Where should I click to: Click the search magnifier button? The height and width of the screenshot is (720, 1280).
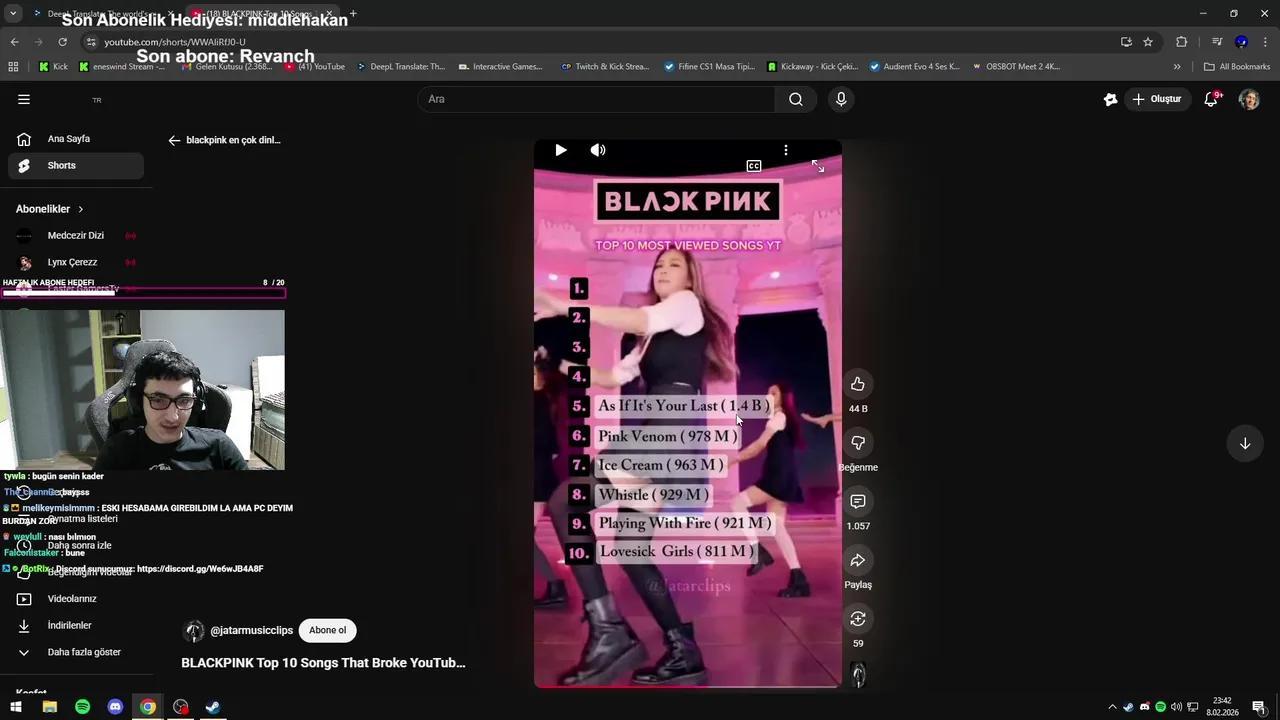[796, 99]
